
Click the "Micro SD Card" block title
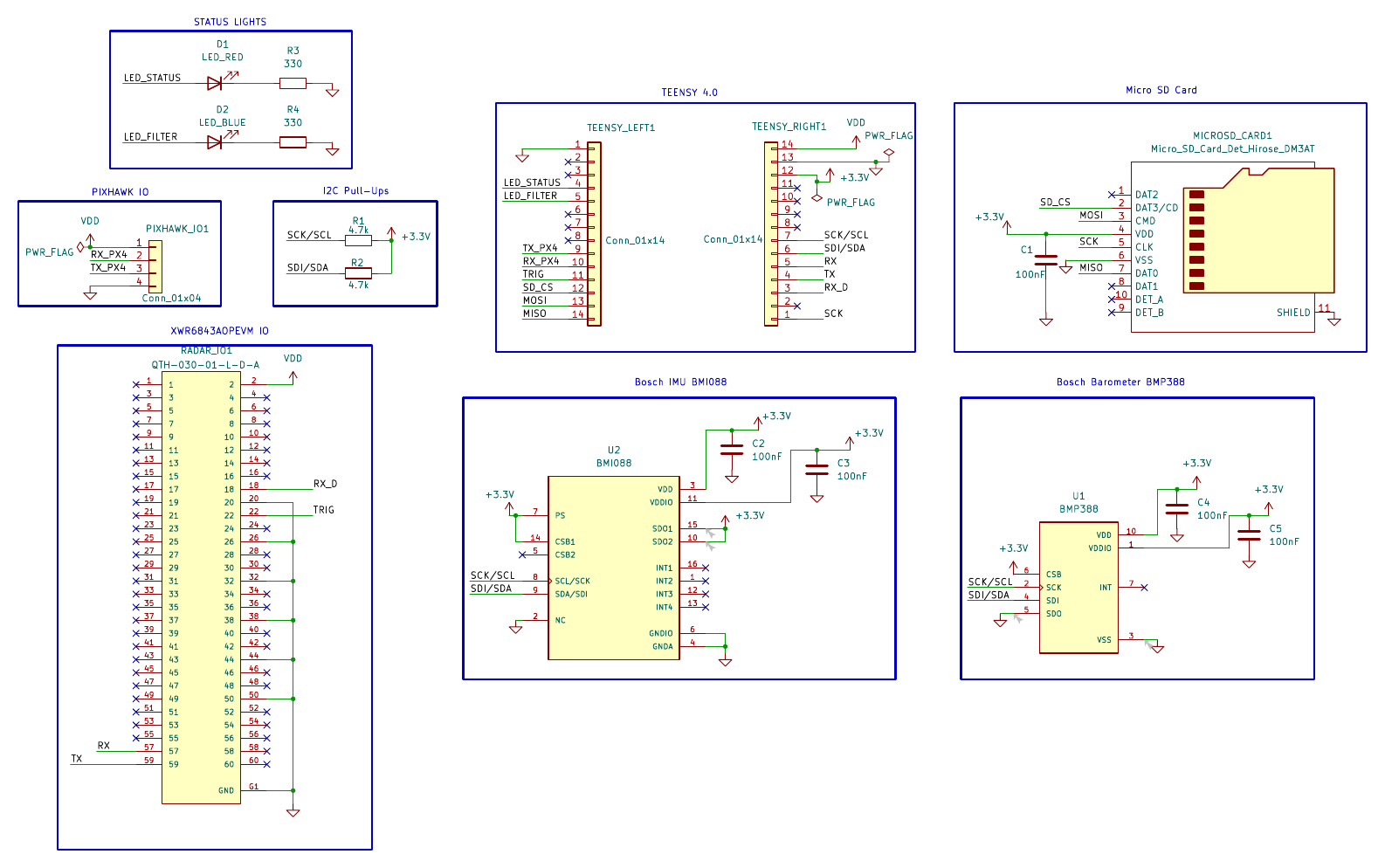[x=1161, y=90]
